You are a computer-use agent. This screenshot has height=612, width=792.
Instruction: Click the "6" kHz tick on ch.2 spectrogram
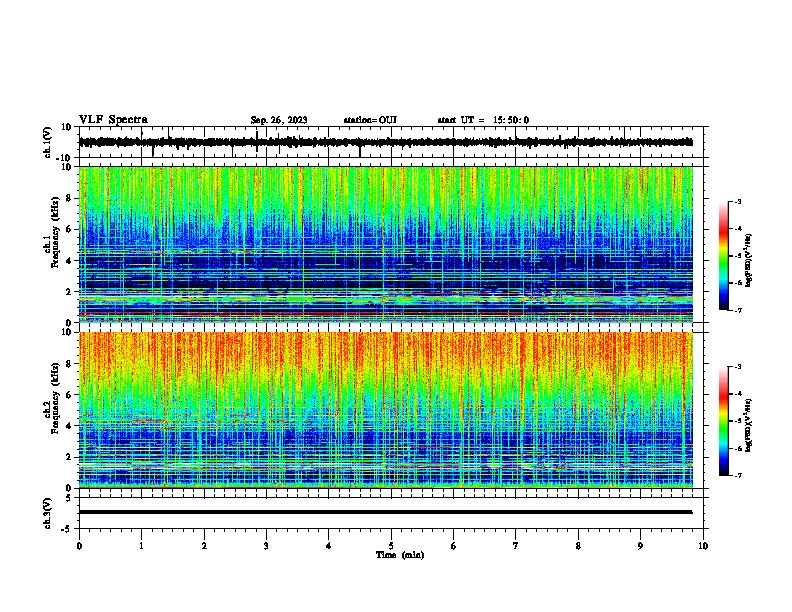[x=70, y=395]
